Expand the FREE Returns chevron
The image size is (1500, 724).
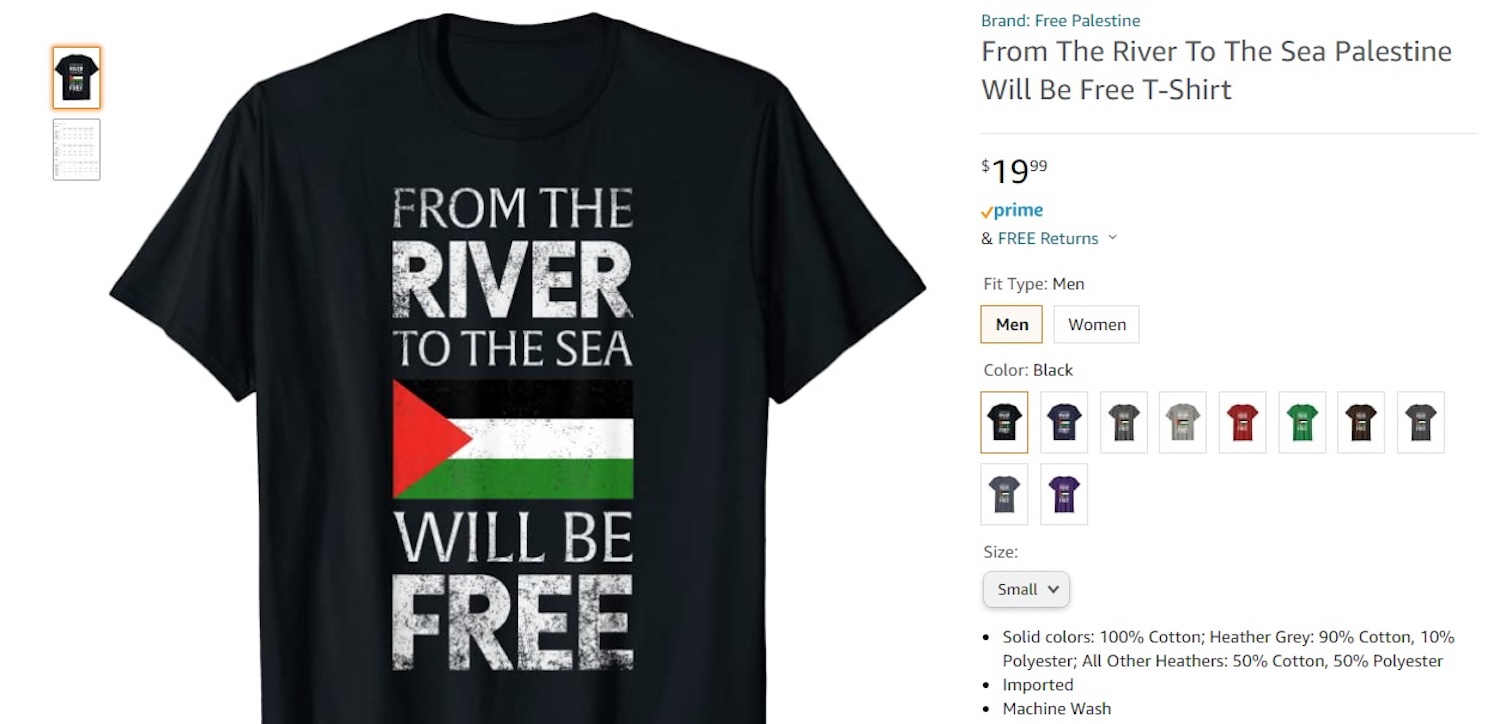click(x=1112, y=238)
